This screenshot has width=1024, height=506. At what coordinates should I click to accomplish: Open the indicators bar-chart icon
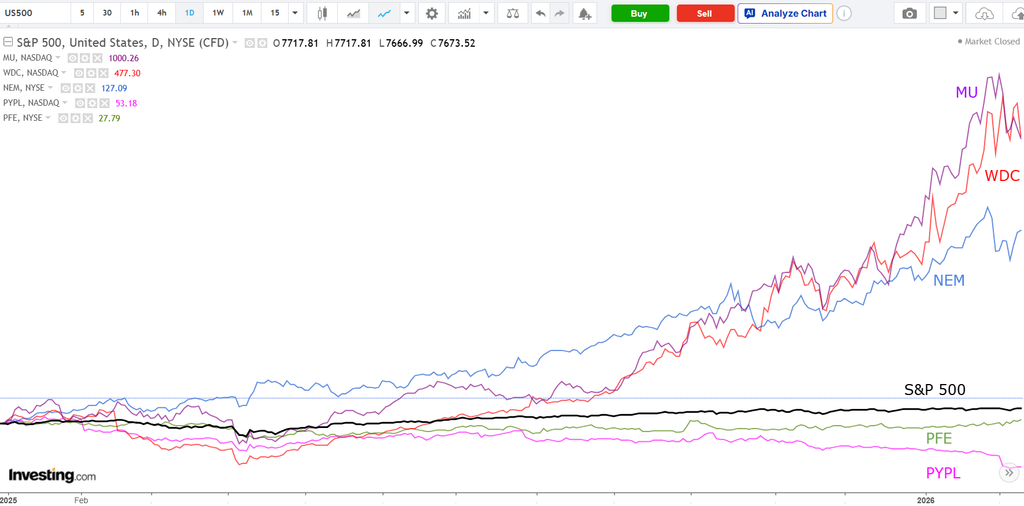(464, 13)
